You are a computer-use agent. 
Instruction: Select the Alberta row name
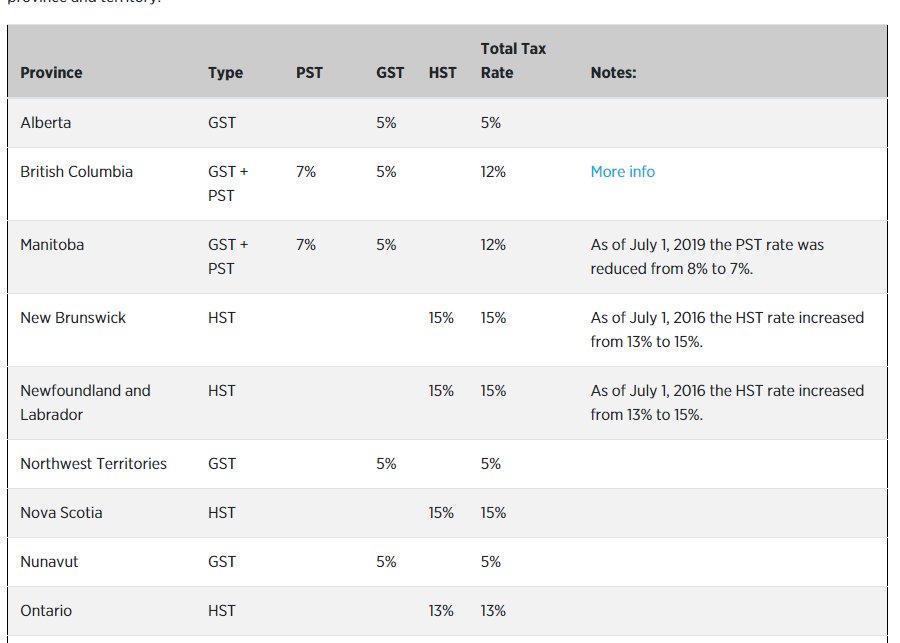[45, 123]
